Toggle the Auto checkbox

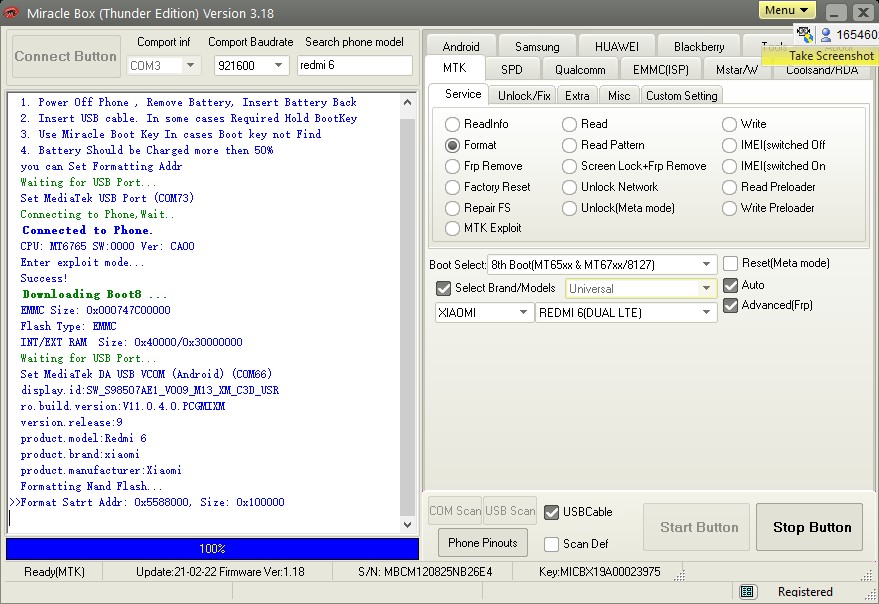click(x=730, y=285)
